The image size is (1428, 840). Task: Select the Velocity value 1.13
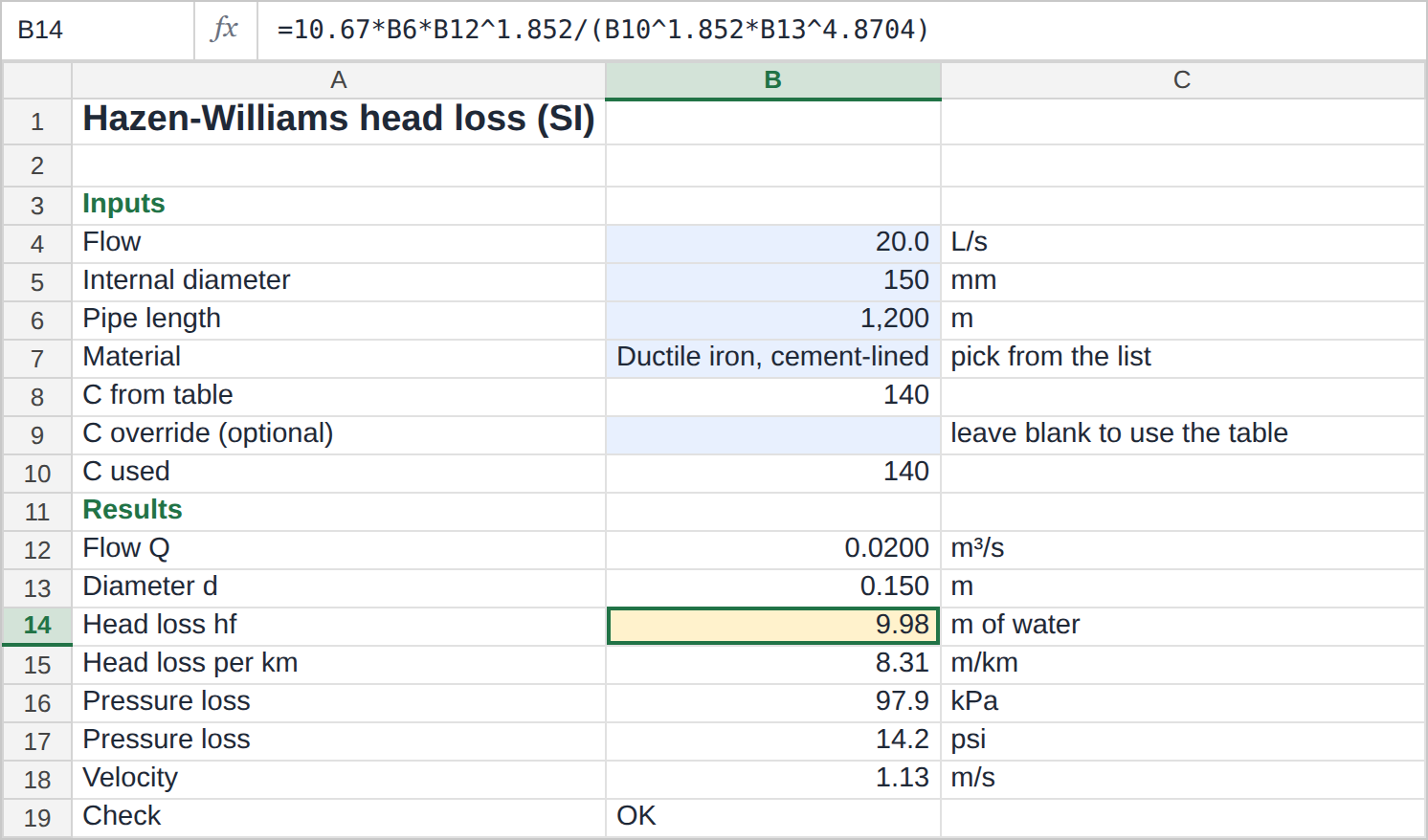(773, 779)
